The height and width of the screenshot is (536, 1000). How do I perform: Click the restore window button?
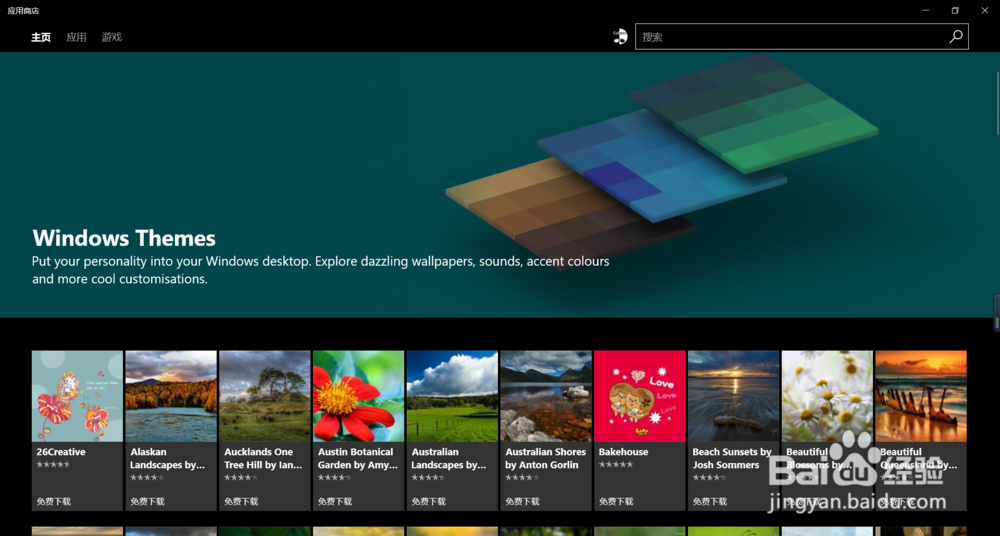[955, 10]
